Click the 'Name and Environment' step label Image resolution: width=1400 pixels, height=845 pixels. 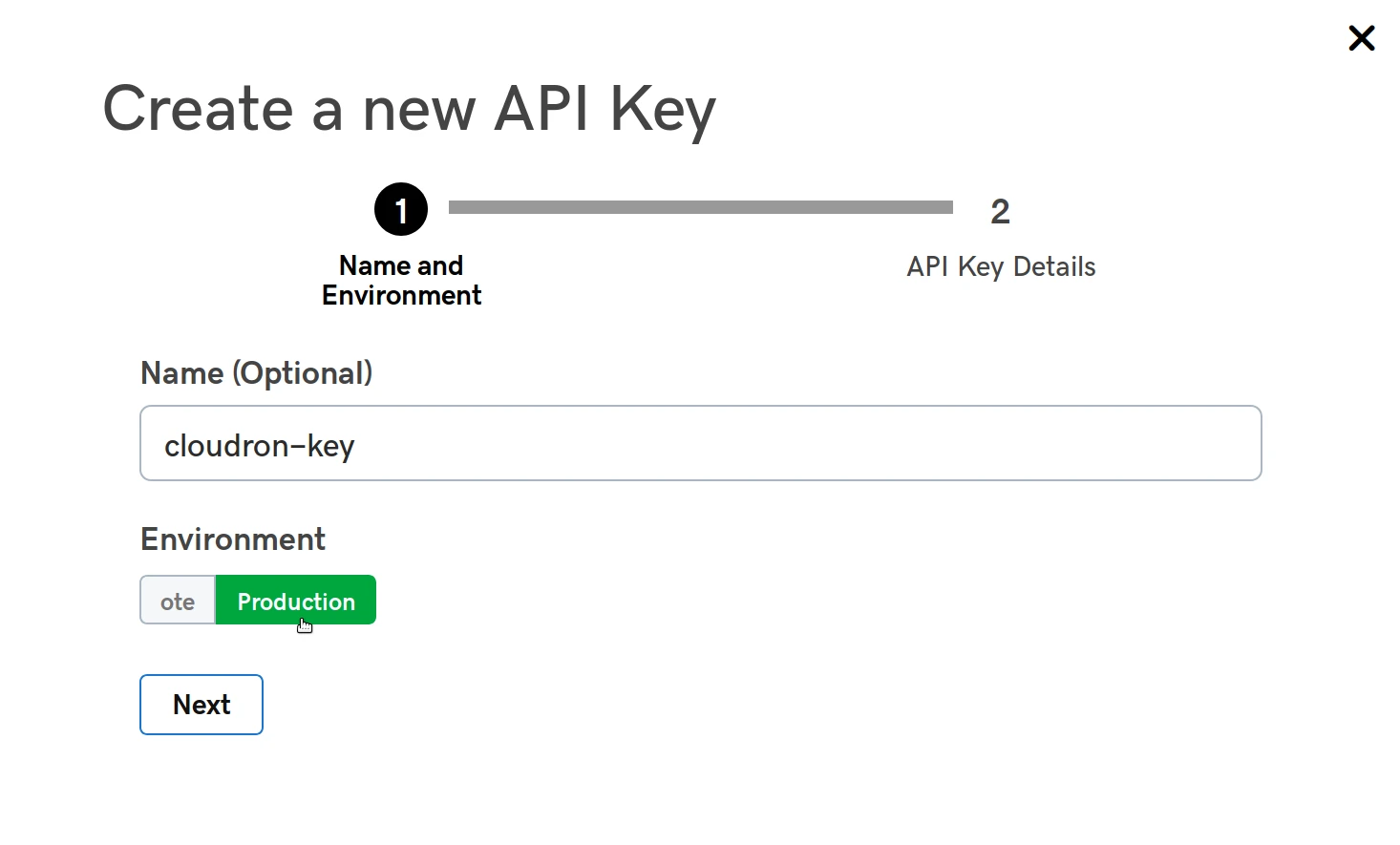pos(401,280)
